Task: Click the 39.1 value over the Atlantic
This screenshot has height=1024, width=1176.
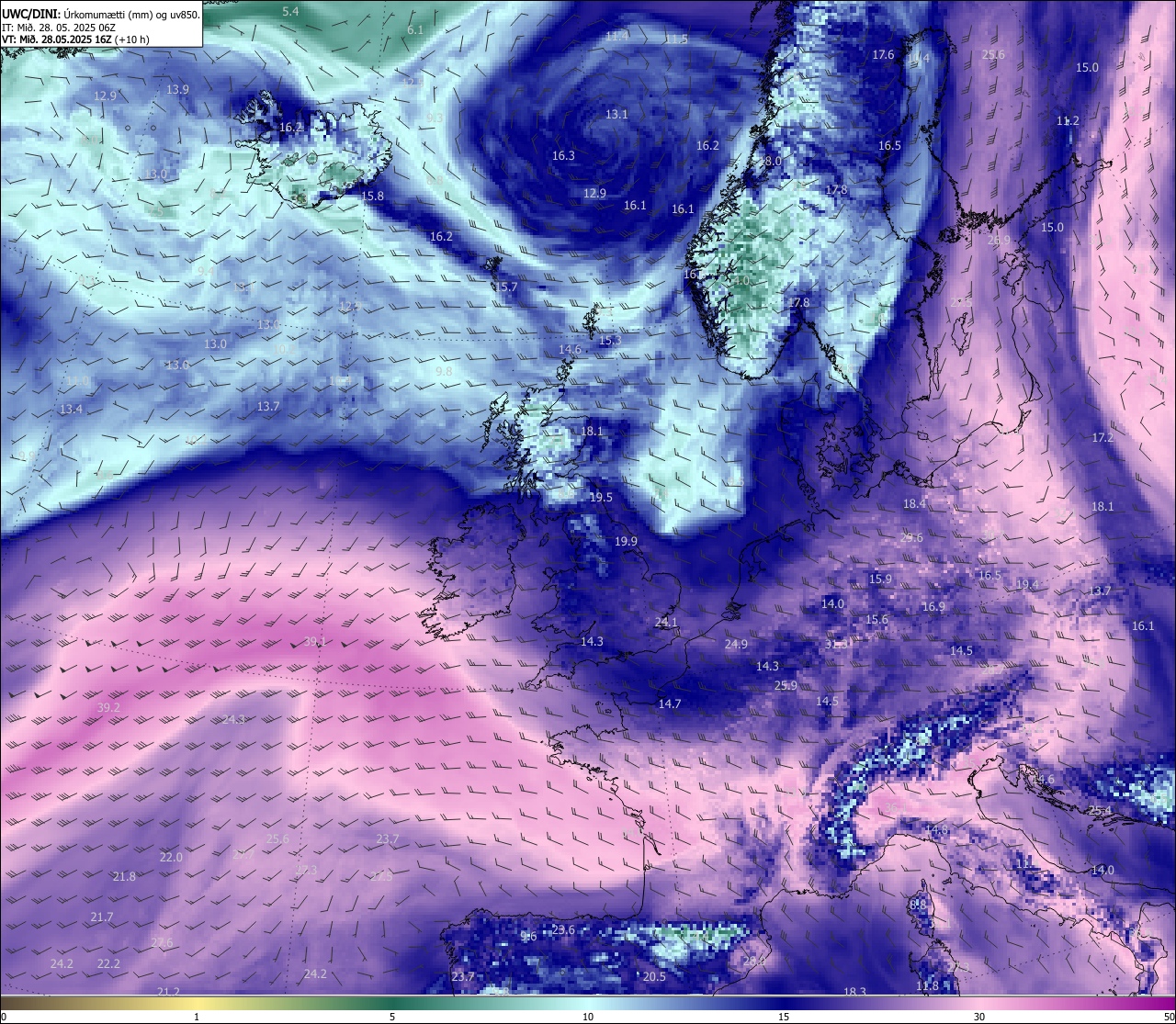Action: (x=315, y=641)
